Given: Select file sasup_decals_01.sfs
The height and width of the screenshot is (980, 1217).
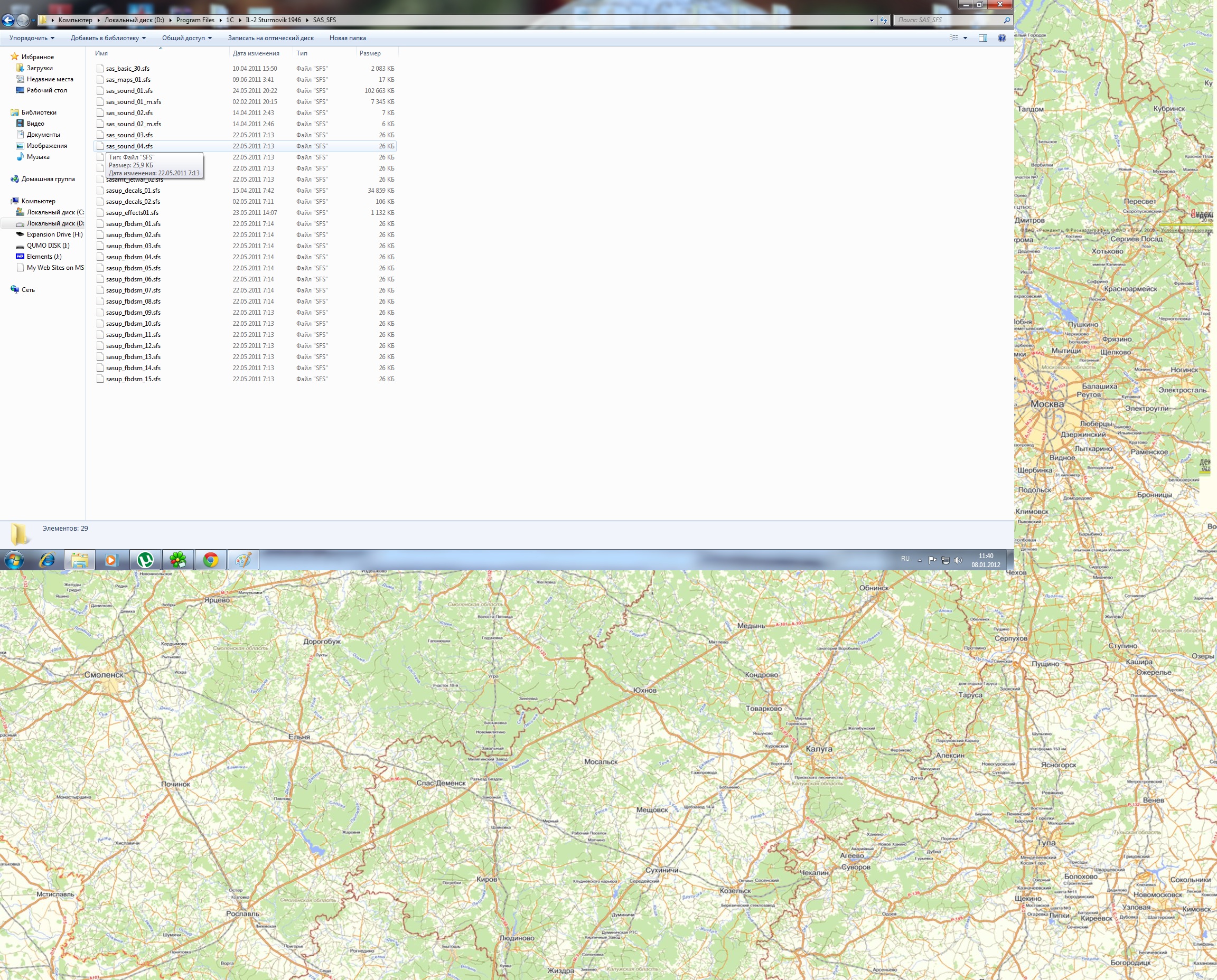Looking at the screenshot, I should click(x=133, y=190).
